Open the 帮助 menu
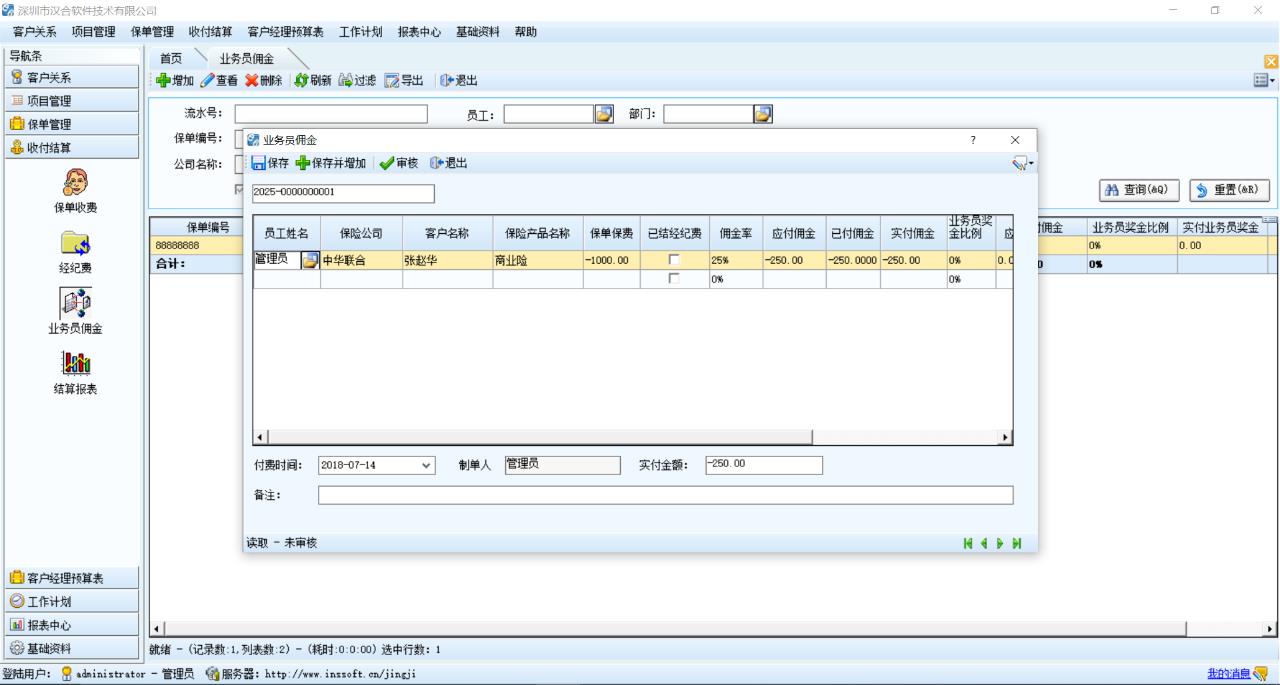Screen dimensions: 1280x685 (525, 32)
